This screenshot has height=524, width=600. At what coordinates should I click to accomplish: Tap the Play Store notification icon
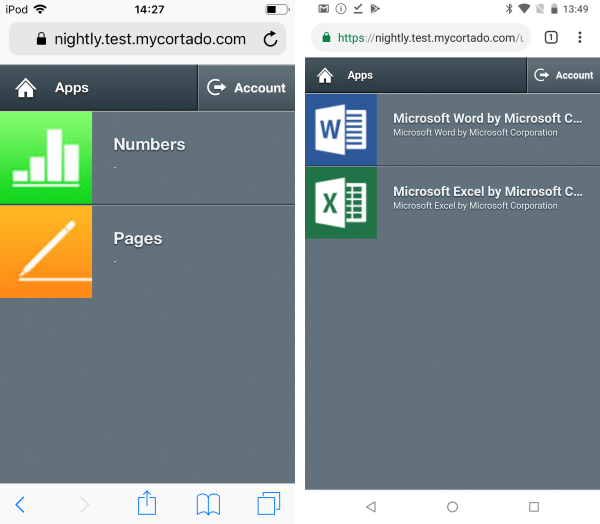[375, 8]
